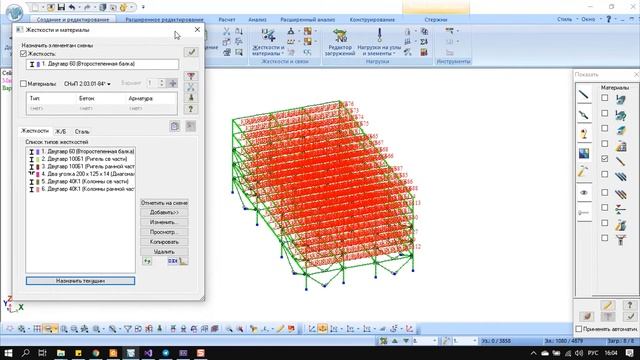Click the pencil redraw icon in Показать panel
This screenshot has height=360, width=640.
pyautogui.click(x=607, y=305)
